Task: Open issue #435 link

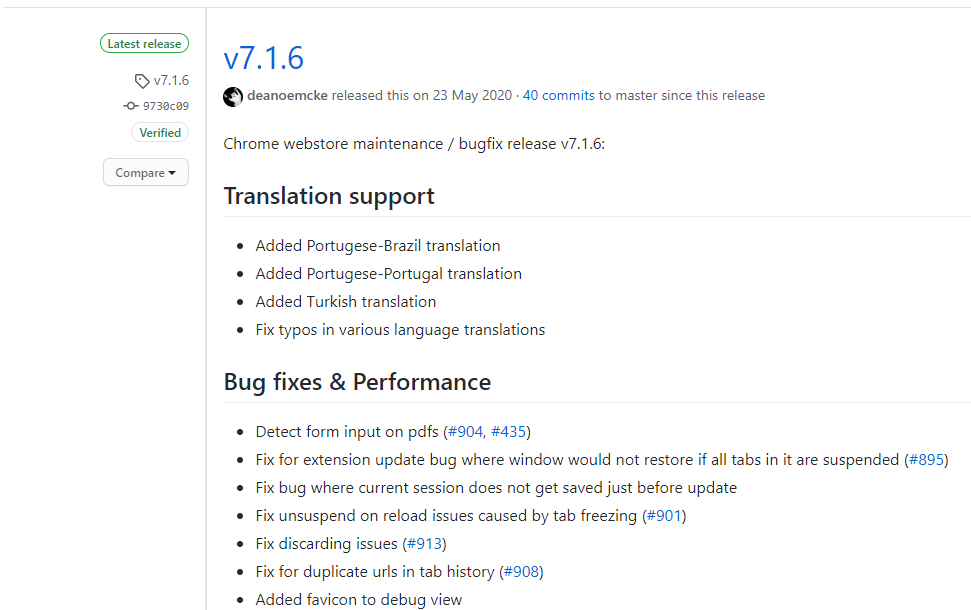Action: click(508, 432)
